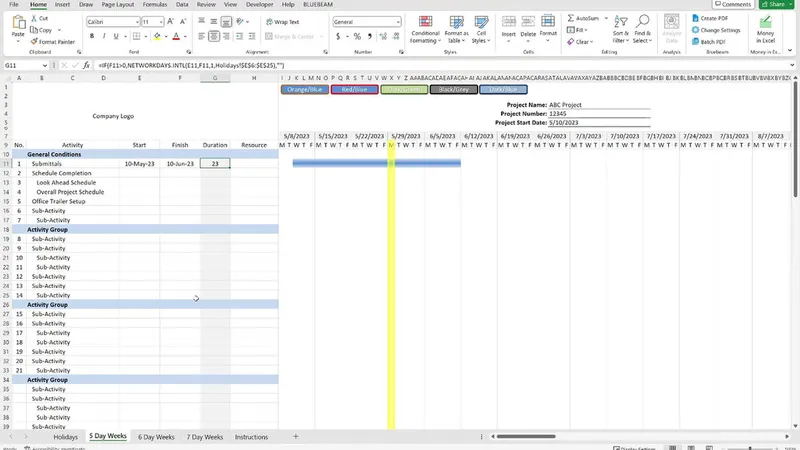Open Conditional Formatting
800x450 pixels.
coord(425,30)
